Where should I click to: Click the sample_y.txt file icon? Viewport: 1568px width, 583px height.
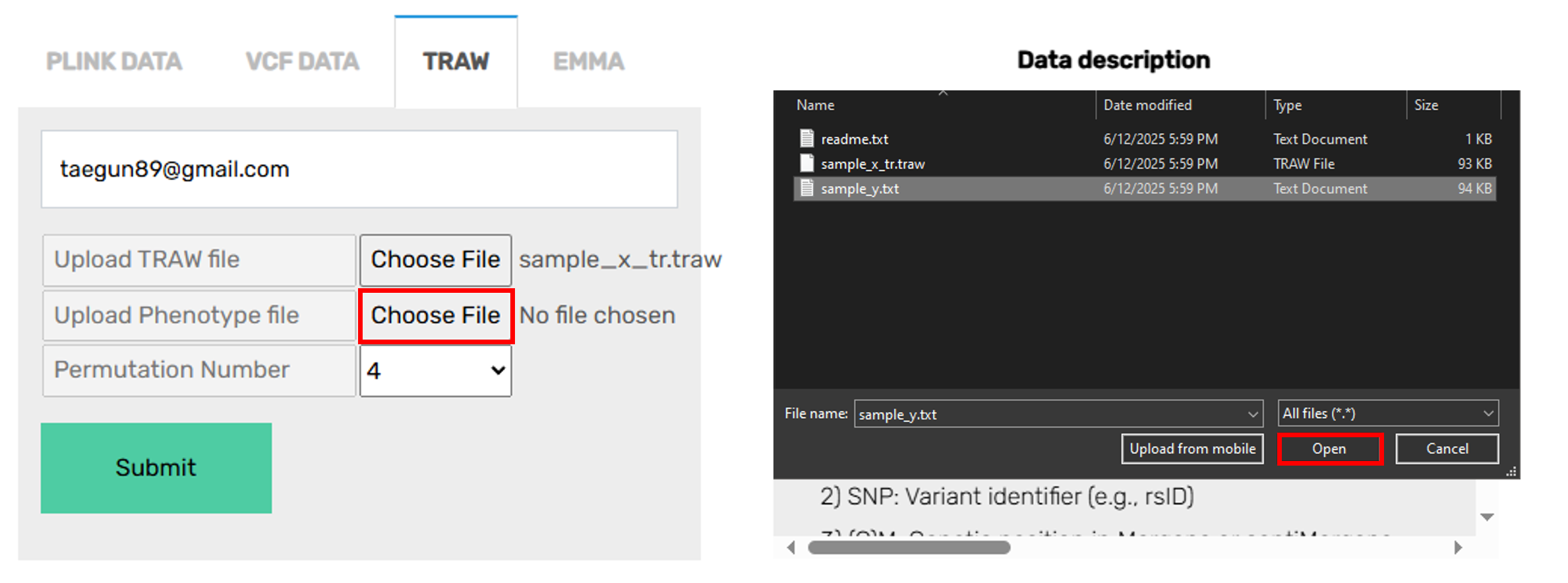click(806, 188)
